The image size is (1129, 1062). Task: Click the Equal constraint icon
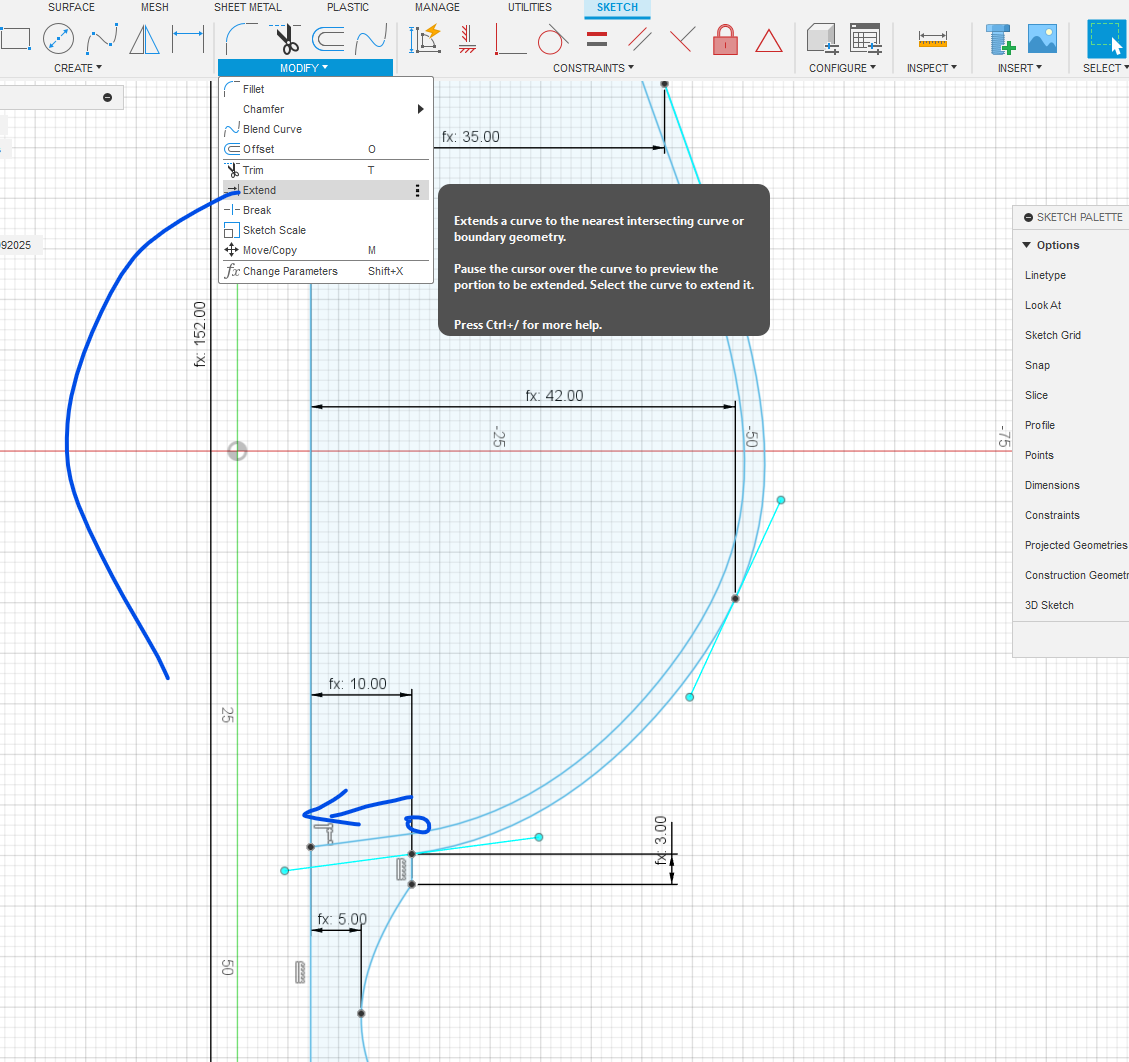pos(597,40)
